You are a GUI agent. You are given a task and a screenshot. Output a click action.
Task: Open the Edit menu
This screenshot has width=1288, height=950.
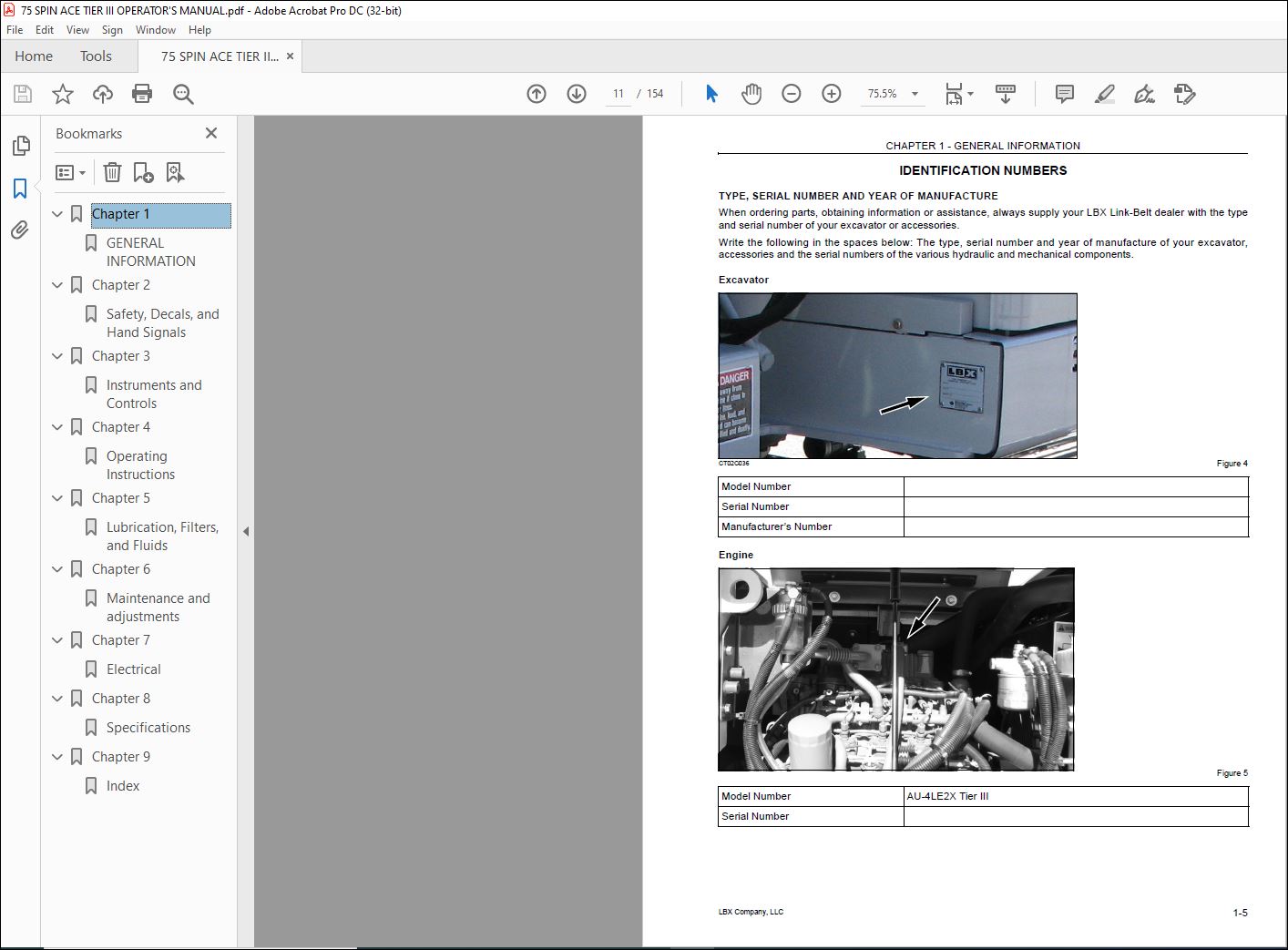tap(45, 30)
